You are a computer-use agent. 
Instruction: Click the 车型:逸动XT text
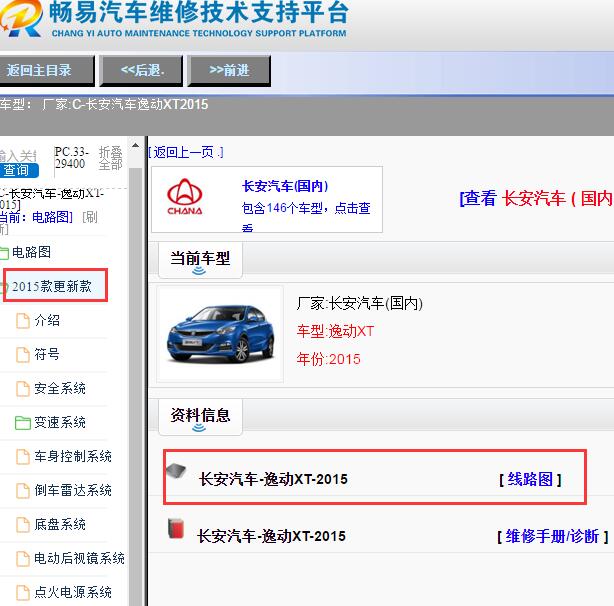(x=335, y=331)
